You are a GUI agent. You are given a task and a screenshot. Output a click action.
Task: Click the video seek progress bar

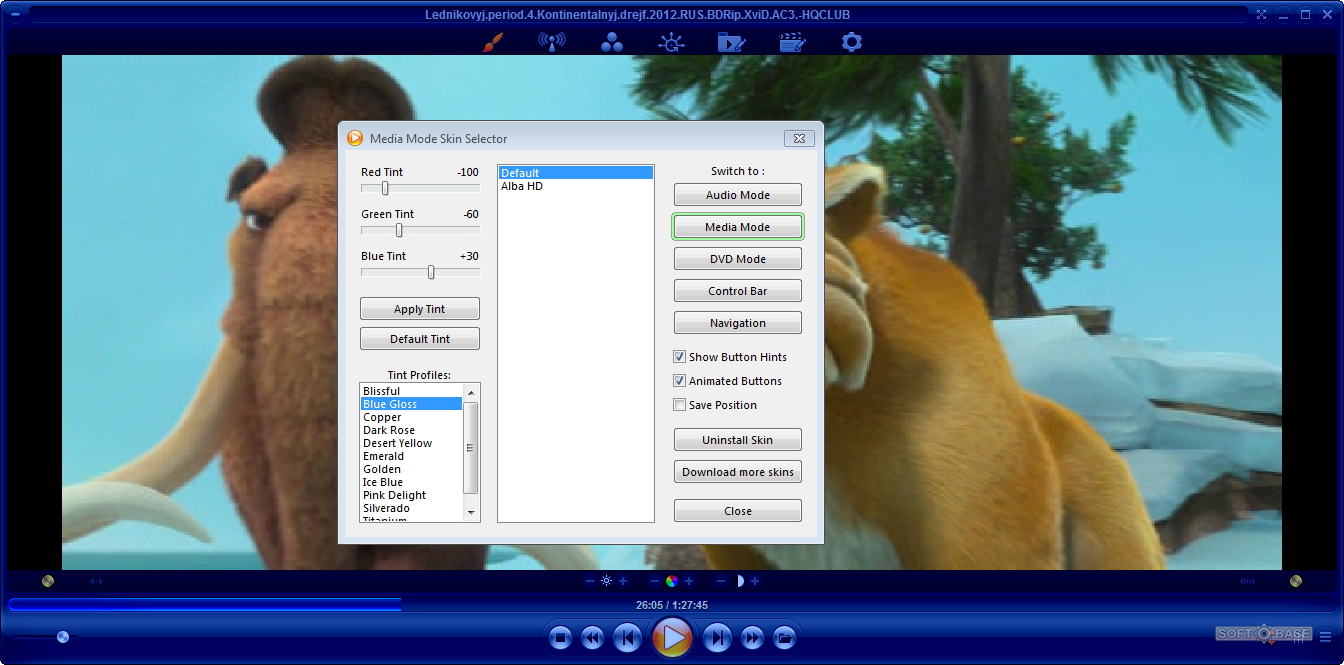[672, 604]
